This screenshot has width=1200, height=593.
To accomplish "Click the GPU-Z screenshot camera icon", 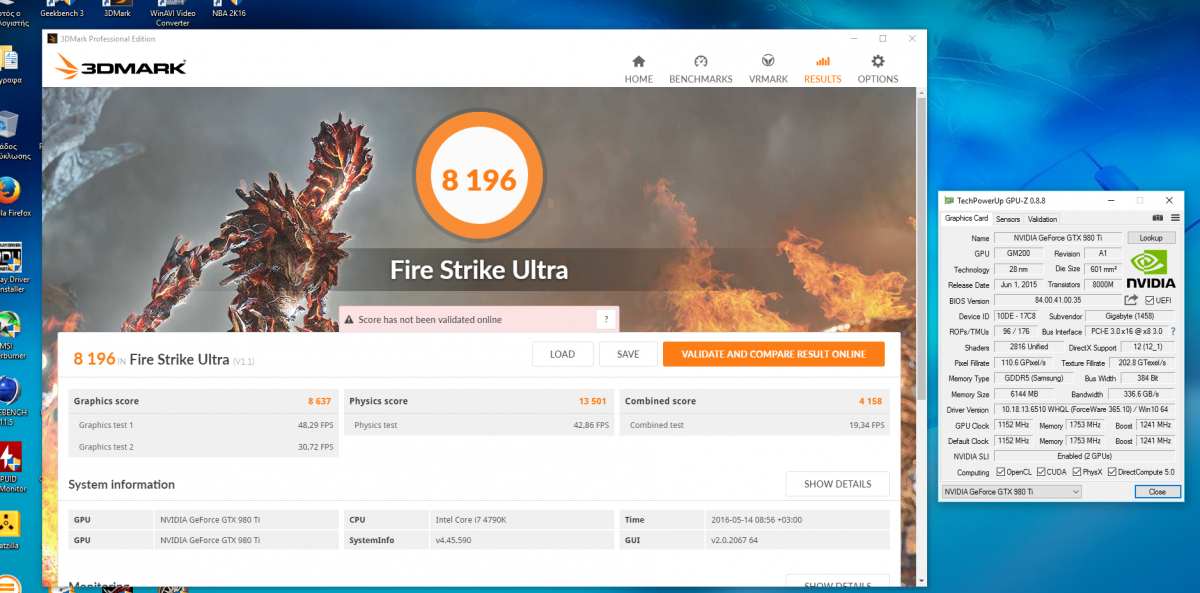I will (1157, 218).
